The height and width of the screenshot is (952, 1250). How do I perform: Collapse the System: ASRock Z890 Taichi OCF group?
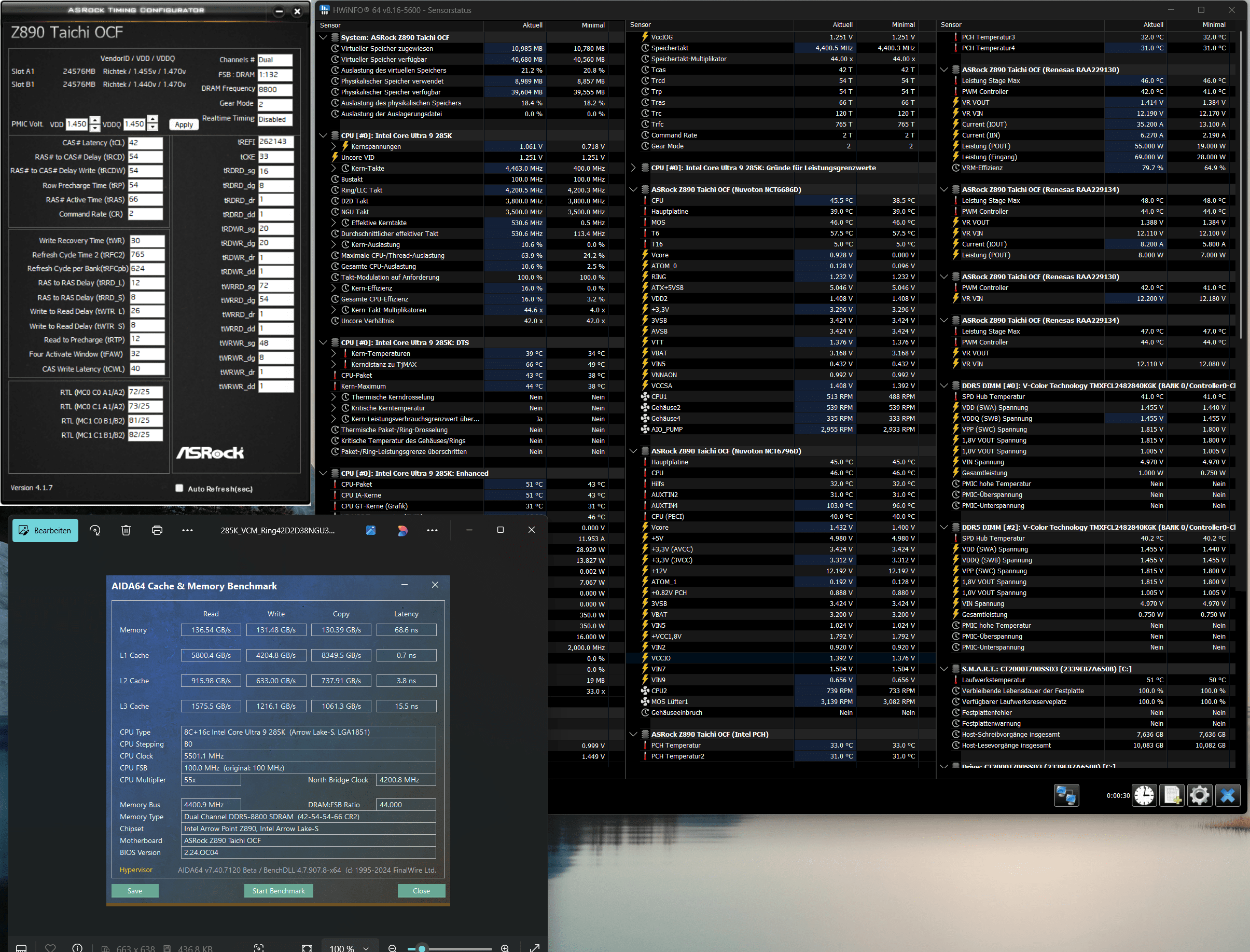coord(324,37)
